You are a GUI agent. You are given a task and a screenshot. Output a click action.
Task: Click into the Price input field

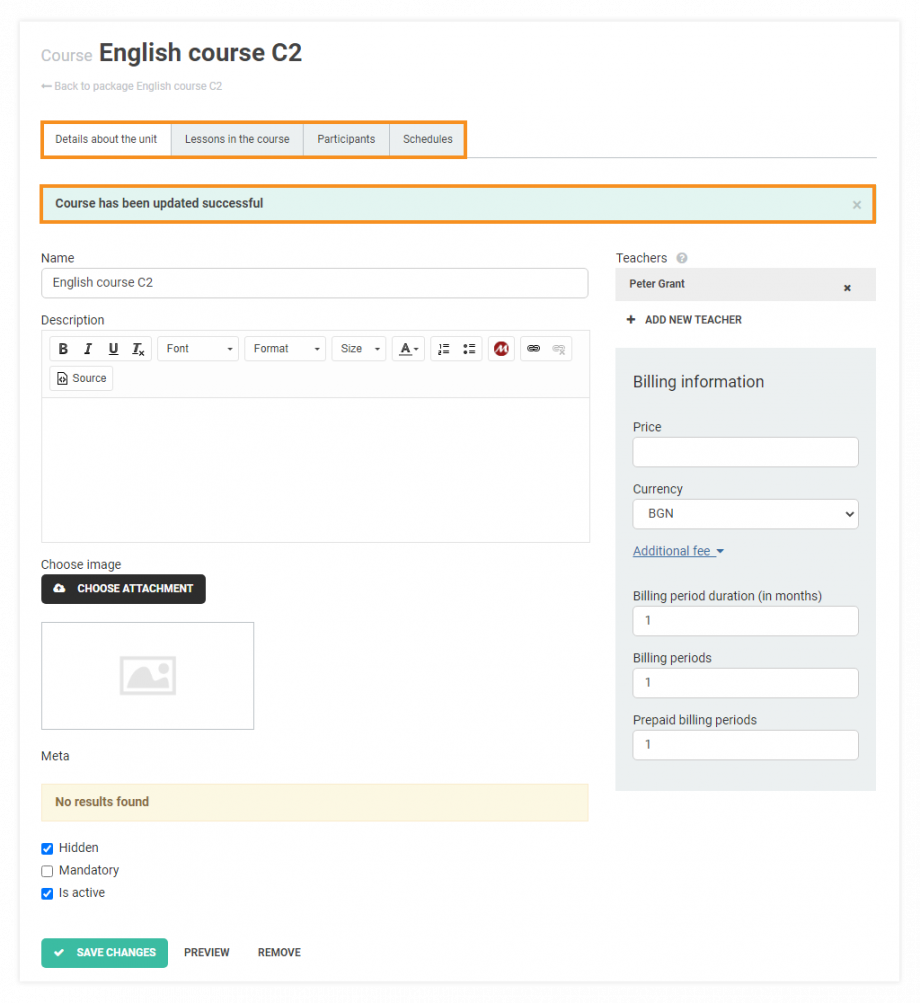[x=745, y=452]
